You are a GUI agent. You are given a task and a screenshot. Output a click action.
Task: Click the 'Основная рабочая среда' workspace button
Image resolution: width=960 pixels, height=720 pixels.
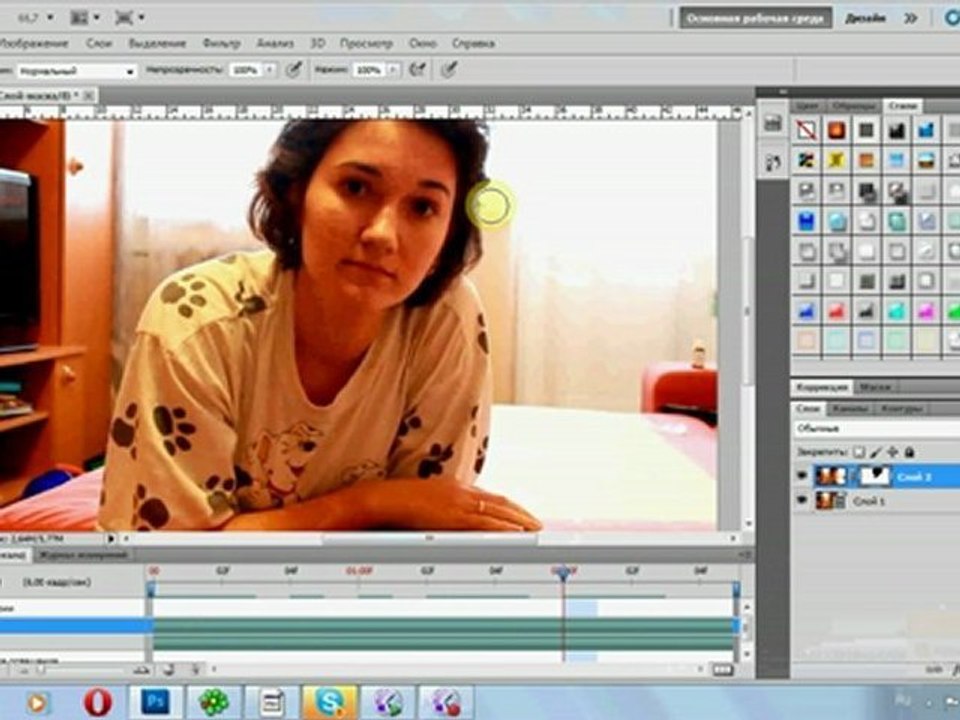[756, 18]
